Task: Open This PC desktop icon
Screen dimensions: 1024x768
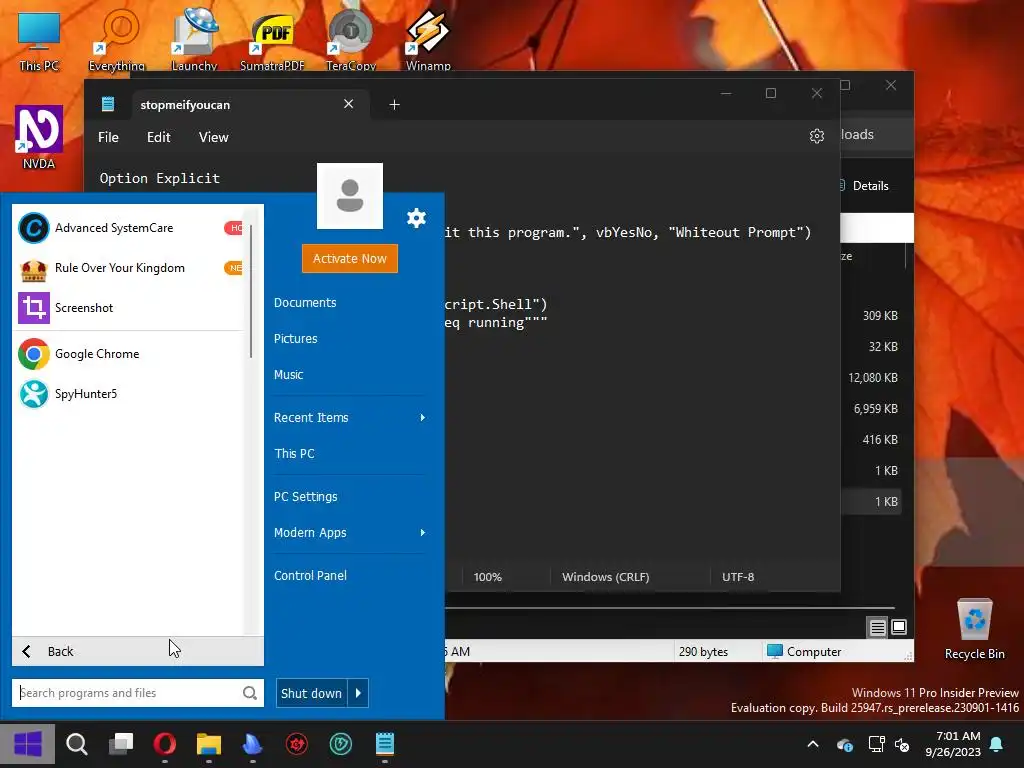Action: click(39, 41)
